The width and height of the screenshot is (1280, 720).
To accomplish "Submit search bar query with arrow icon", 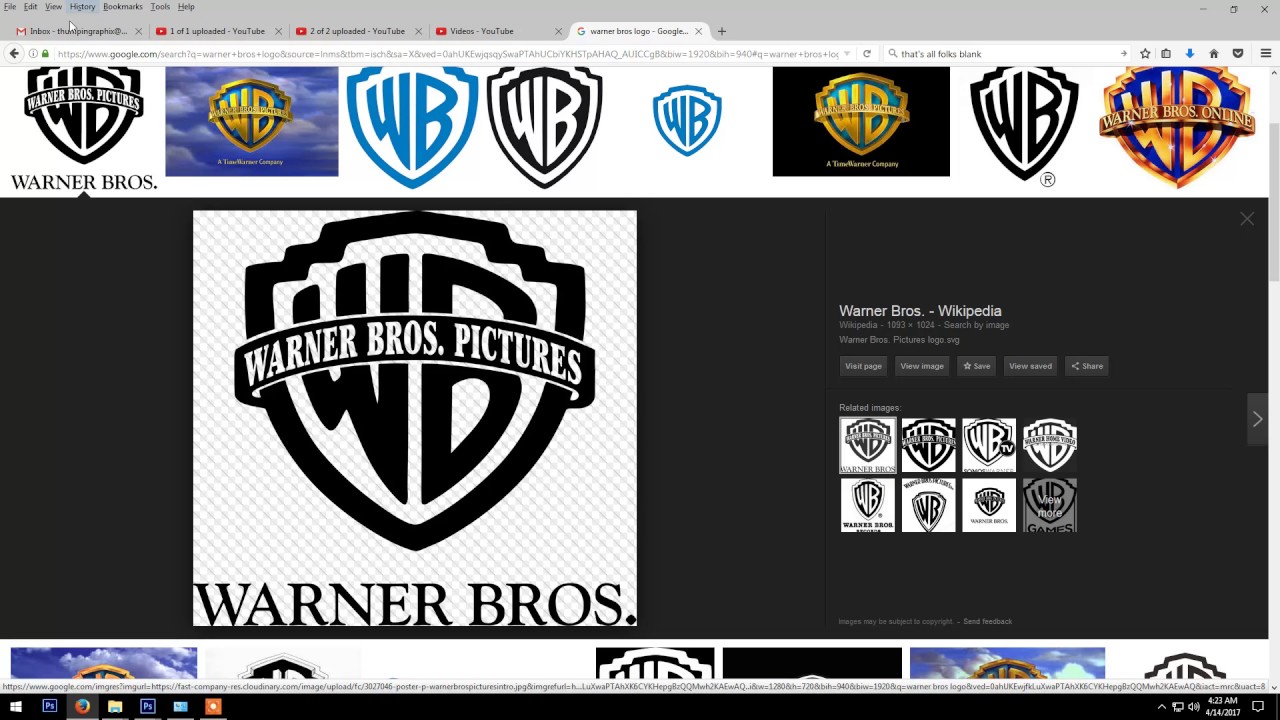I will coord(1124,54).
